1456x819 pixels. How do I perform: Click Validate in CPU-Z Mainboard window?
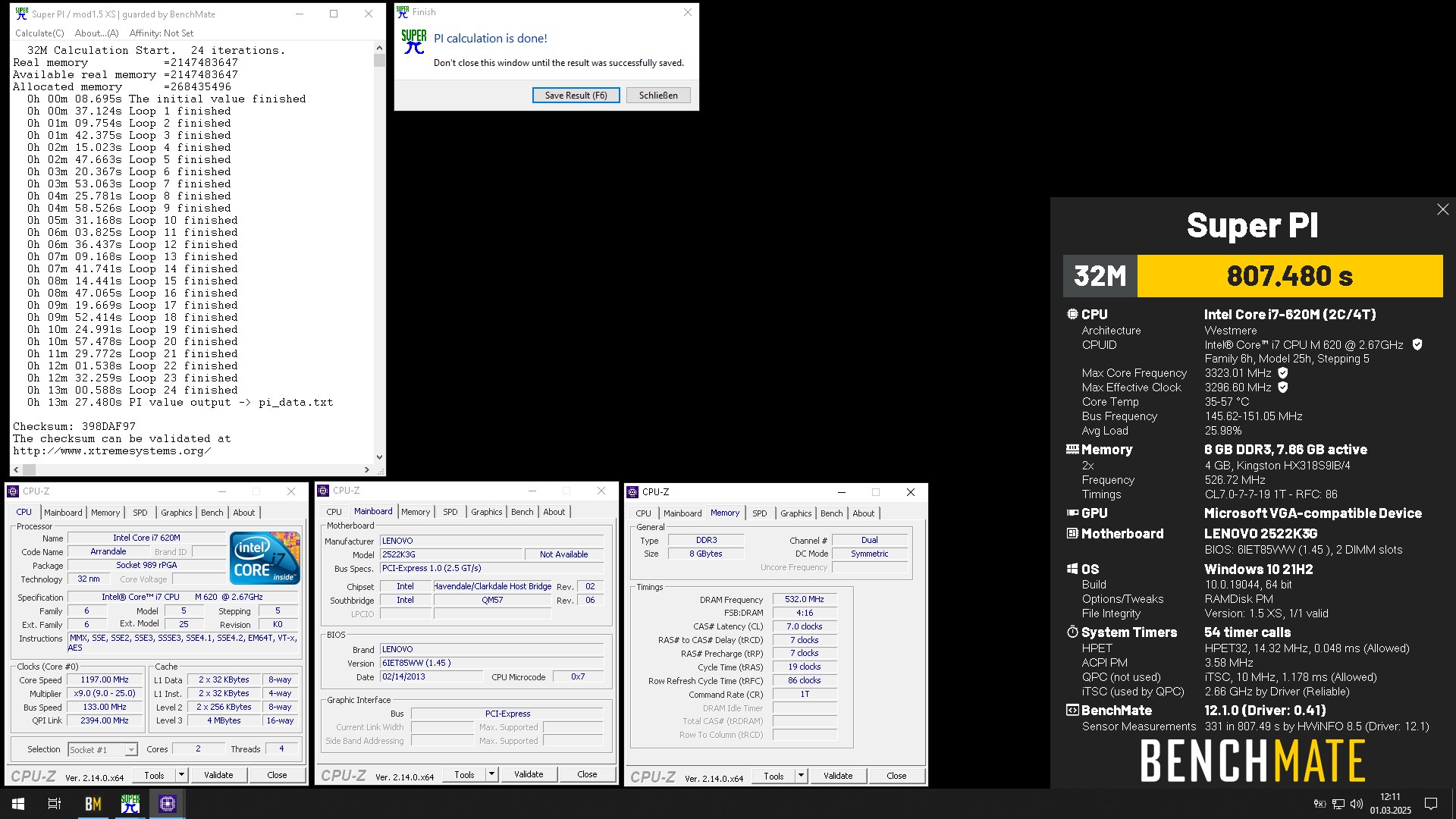pyautogui.click(x=529, y=774)
